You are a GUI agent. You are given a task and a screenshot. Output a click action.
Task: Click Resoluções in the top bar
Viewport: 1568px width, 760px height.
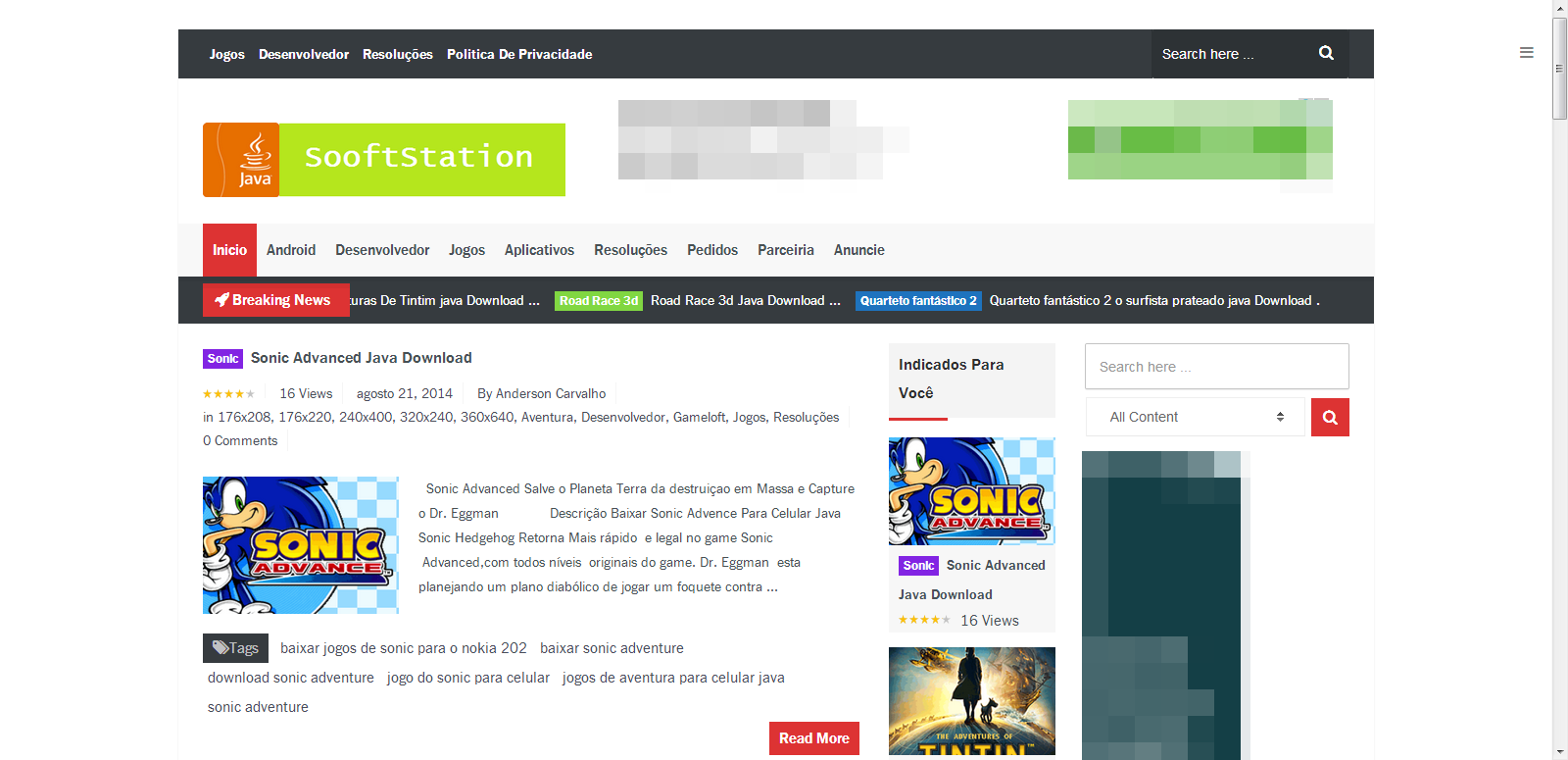coord(398,54)
